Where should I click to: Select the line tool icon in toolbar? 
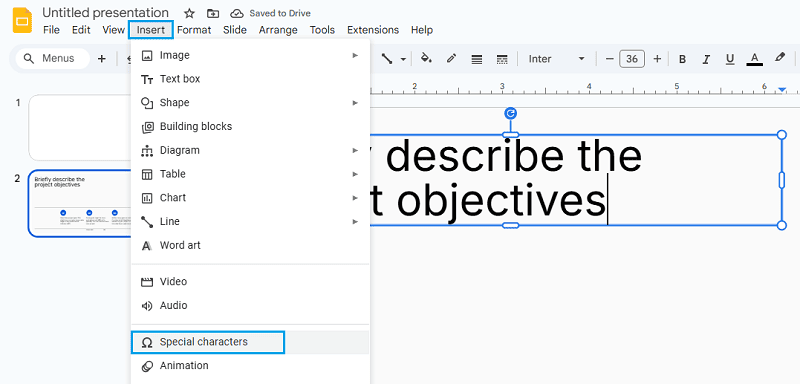[387, 59]
